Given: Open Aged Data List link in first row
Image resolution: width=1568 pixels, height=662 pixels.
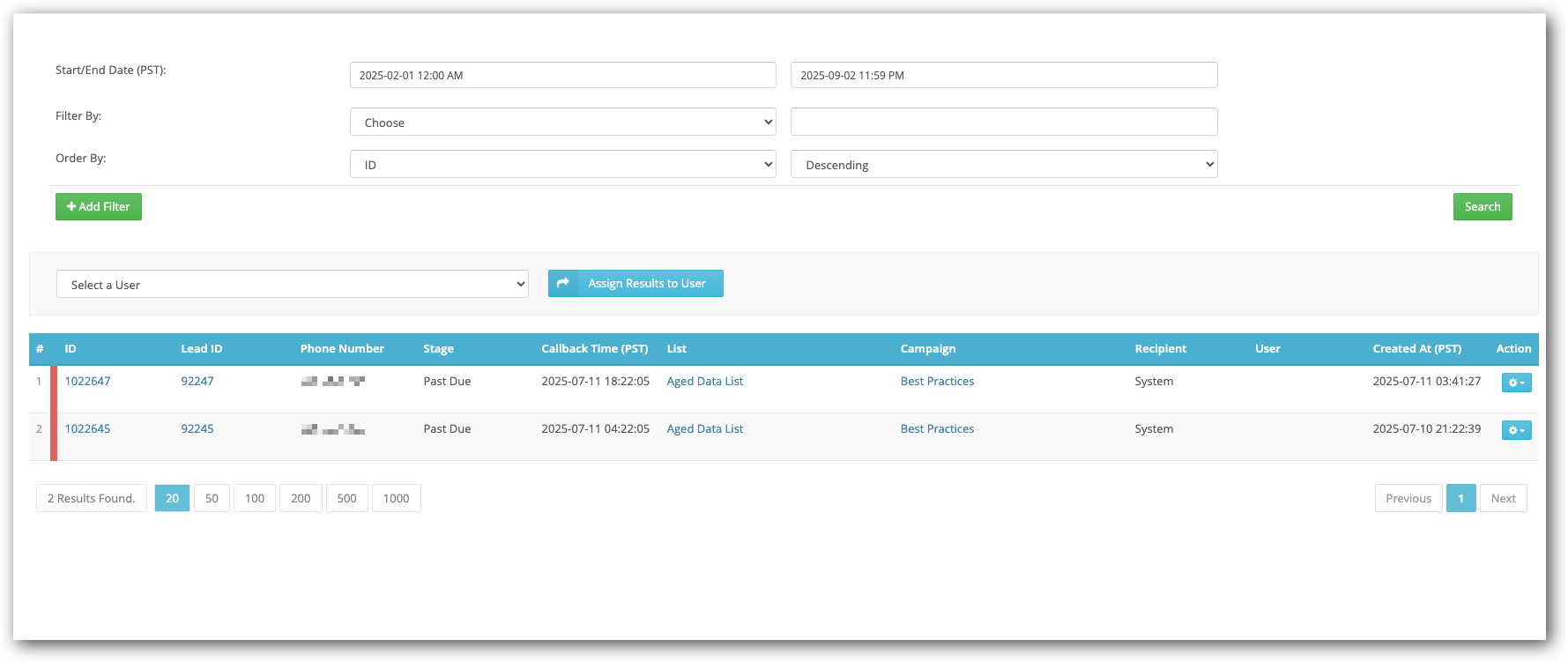Looking at the screenshot, I should (x=704, y=382).
